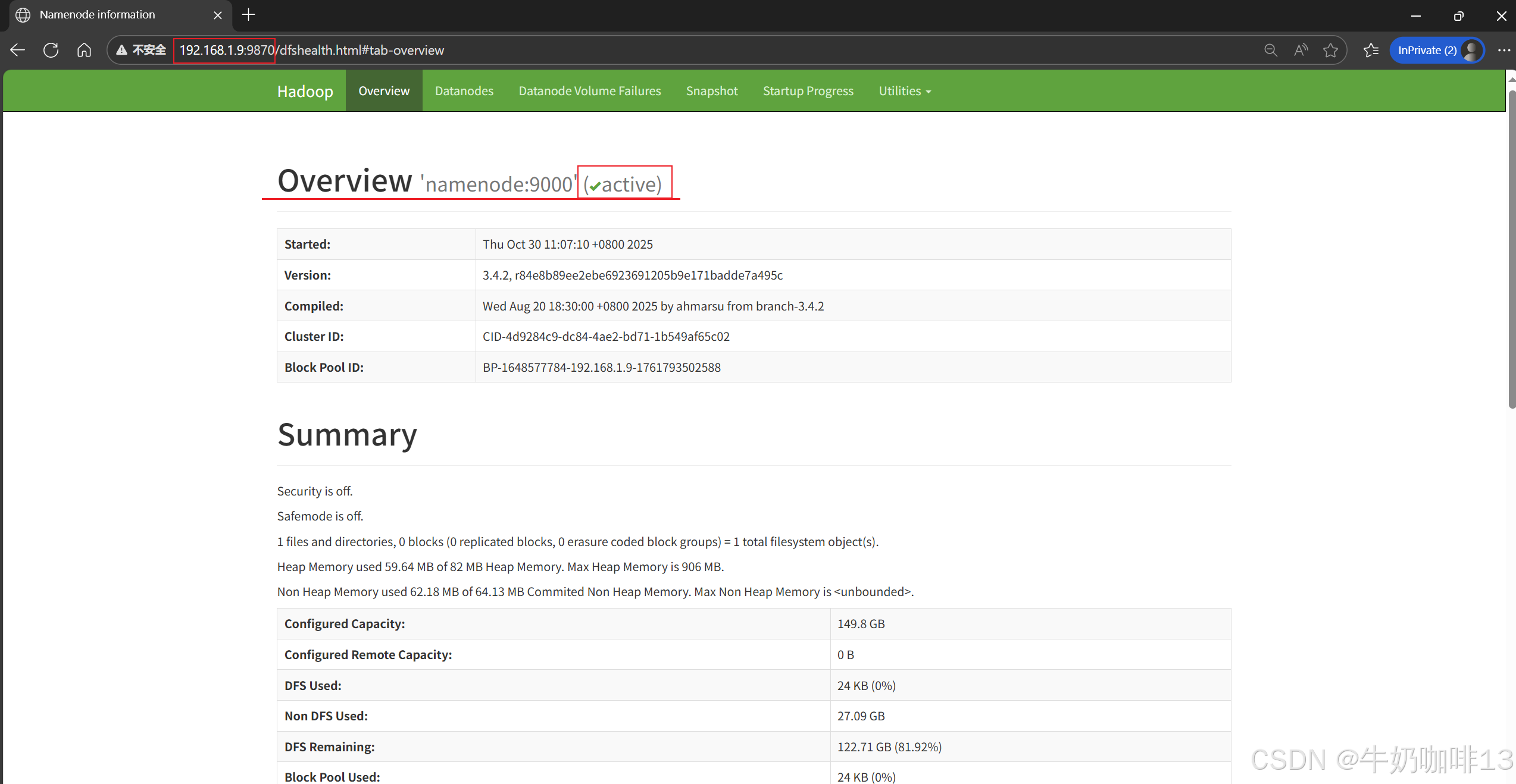Screen dimensions: 1516x784
Task: Expand the Utilities dropdown menu
Action: (904, 91)
